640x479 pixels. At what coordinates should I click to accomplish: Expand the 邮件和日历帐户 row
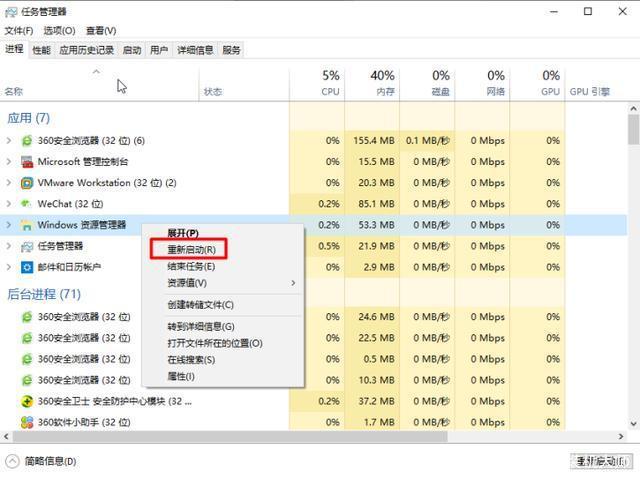[x=9, y=267]
